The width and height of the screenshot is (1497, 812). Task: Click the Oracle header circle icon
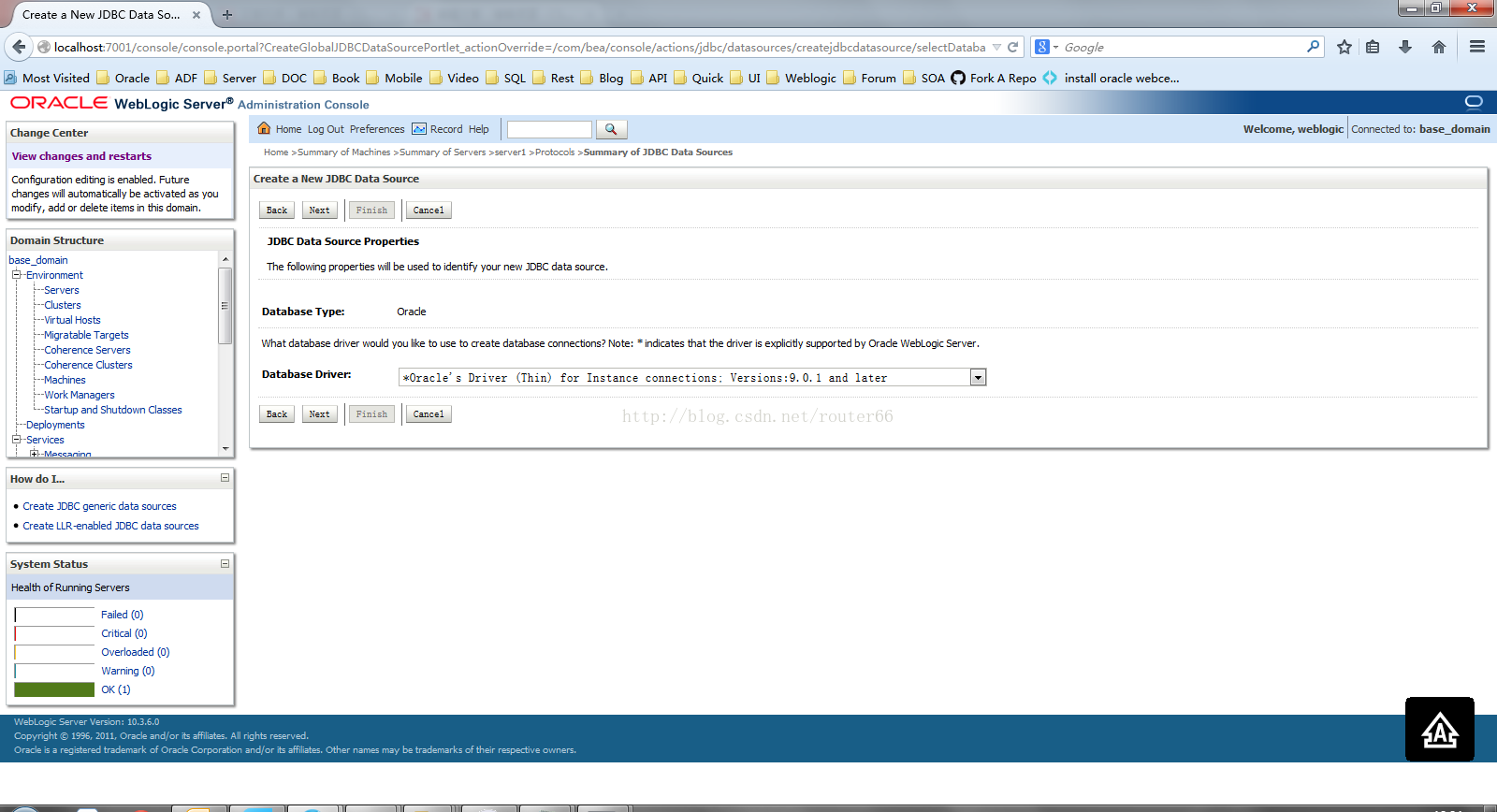1474,101
